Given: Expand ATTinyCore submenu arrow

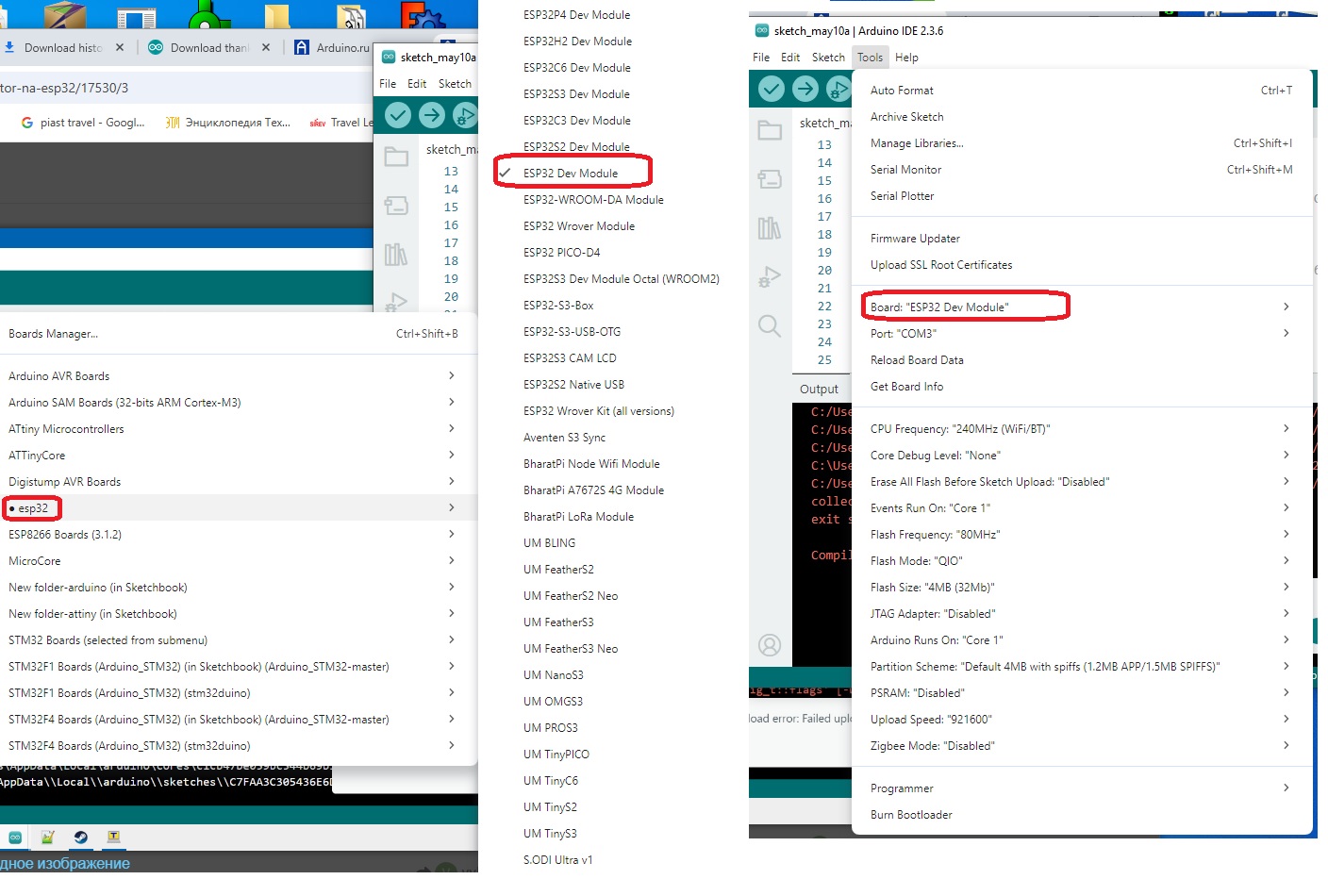Looking at the screenshot, I should 452,456.
